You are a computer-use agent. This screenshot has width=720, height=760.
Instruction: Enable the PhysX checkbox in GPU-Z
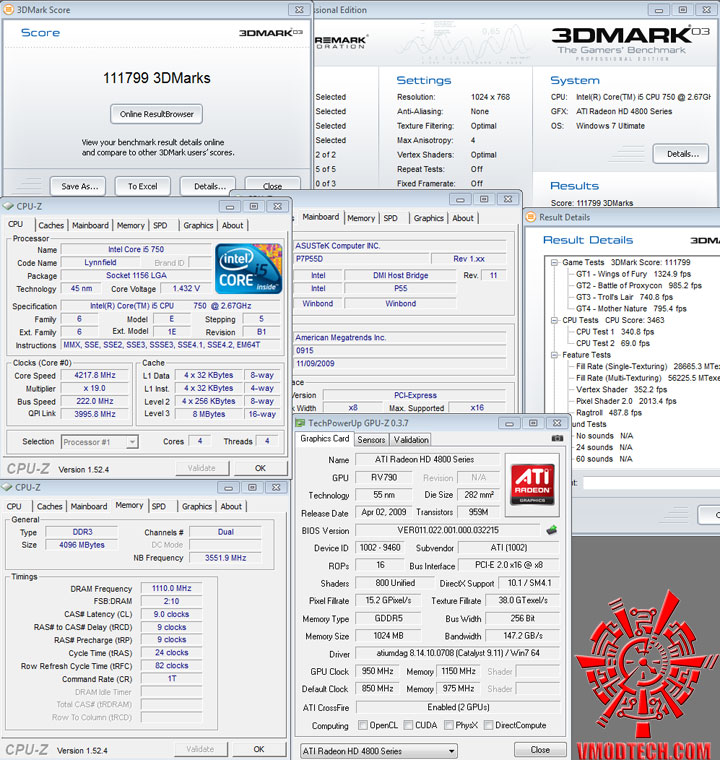[x=449, y=725]
